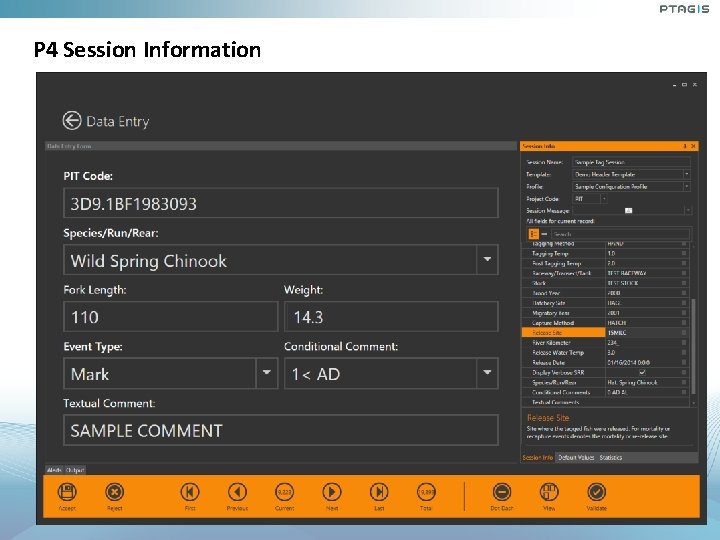This screenshot has height=540, width=720.
Task: Select the Release Water Temp row
Action: coord(606,353)
